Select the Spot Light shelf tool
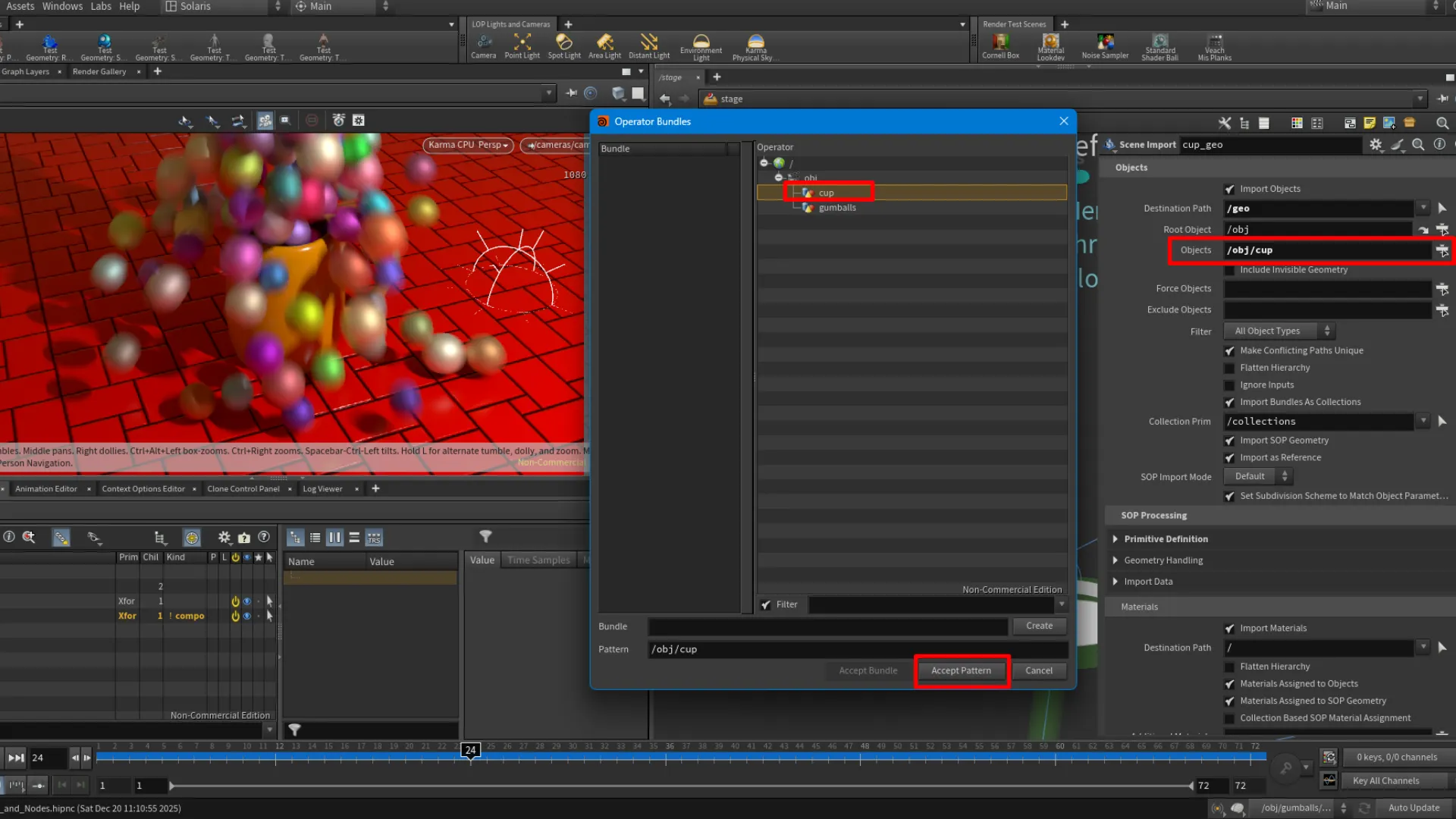Viewport: 1456px width, 819px height. click(x=564, y=45)
